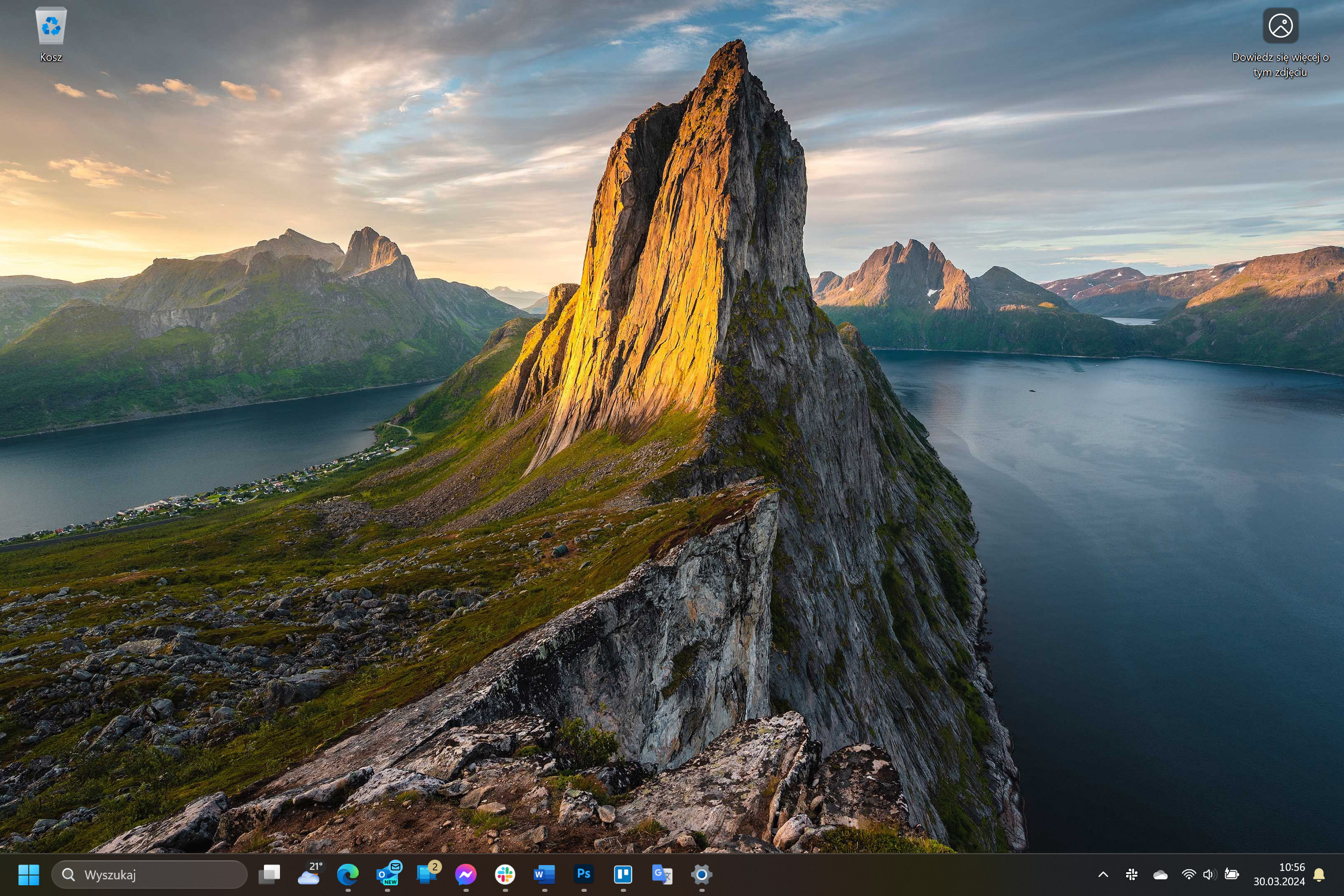Viewport: 1344px width, 896px height.
Task: Expand the hidden system tray icons chevron
Action: (1103, 875)
